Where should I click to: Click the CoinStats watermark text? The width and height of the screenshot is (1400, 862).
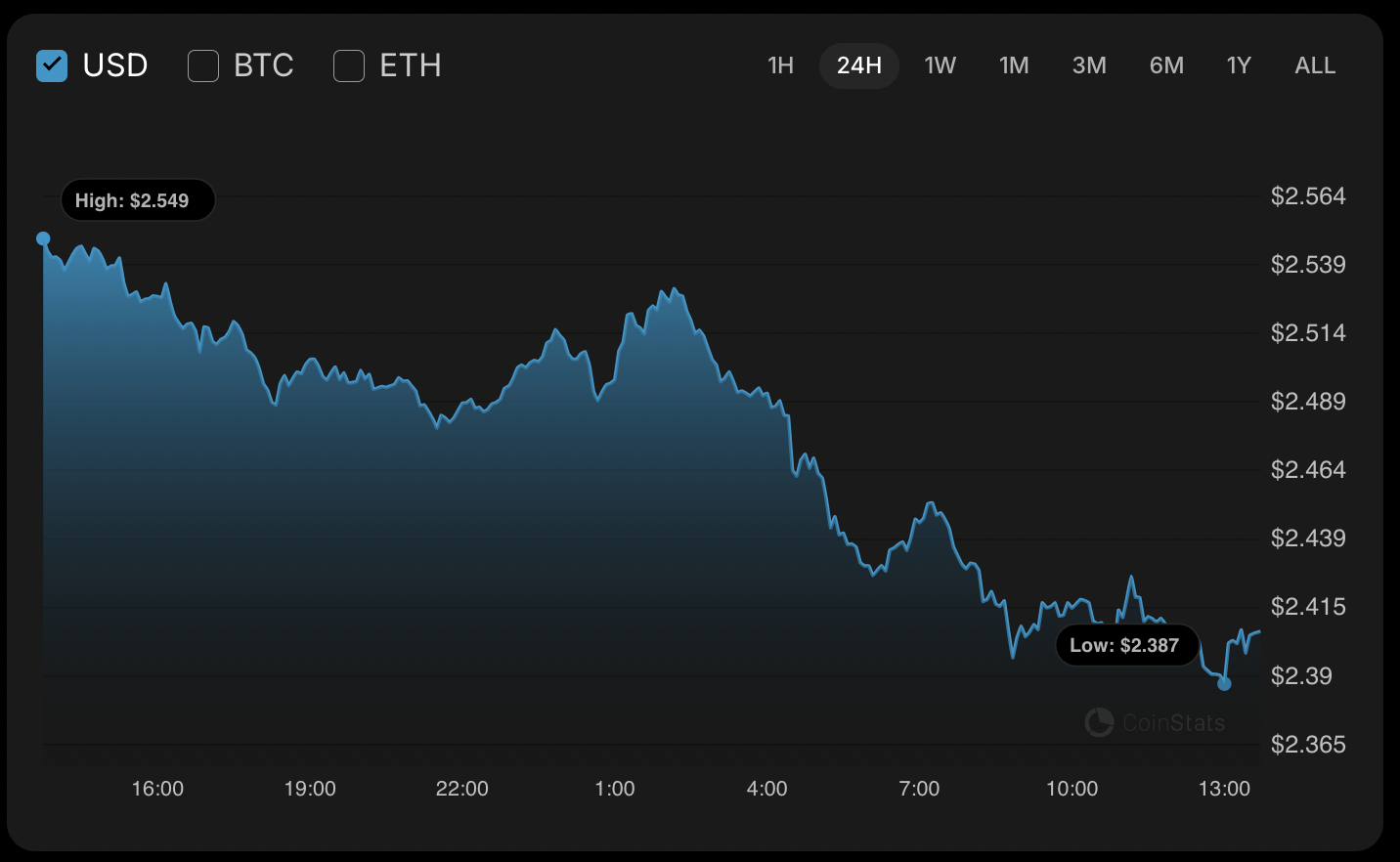(1173, 723)
